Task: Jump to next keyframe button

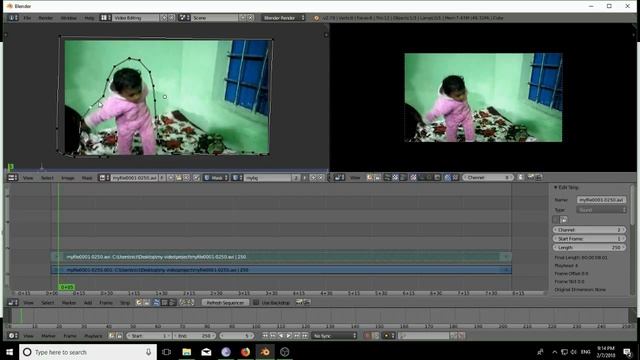Action: click(x=297, y=336)
